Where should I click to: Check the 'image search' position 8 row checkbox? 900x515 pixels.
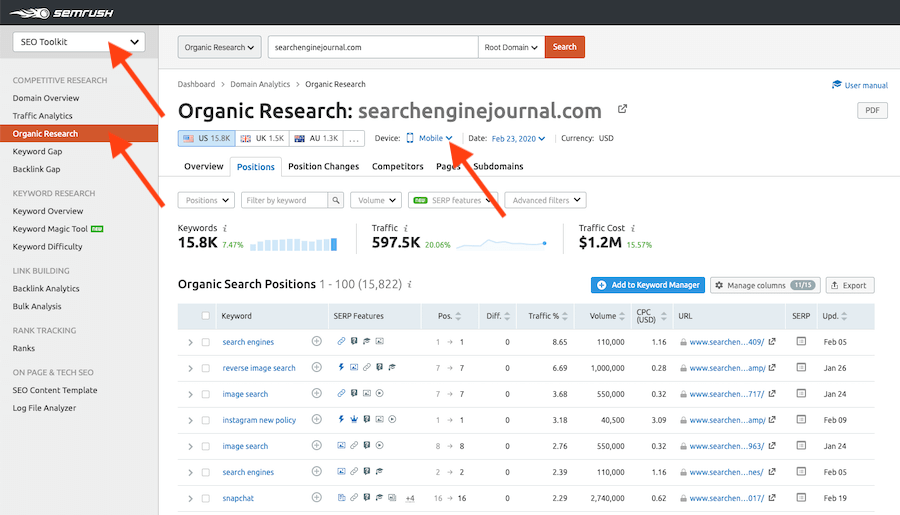coord(205,446)
